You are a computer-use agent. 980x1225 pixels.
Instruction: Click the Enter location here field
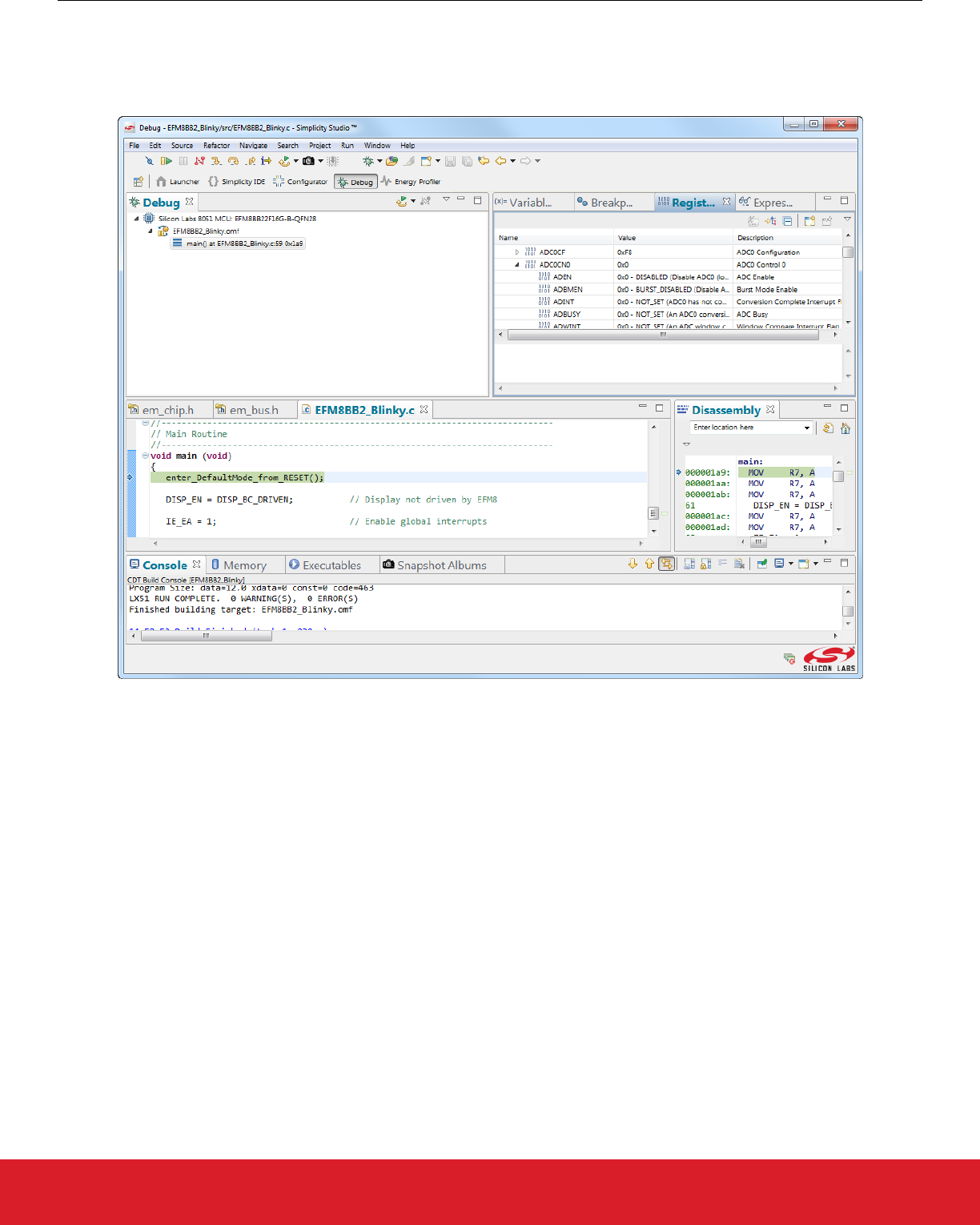click(751, 428)
